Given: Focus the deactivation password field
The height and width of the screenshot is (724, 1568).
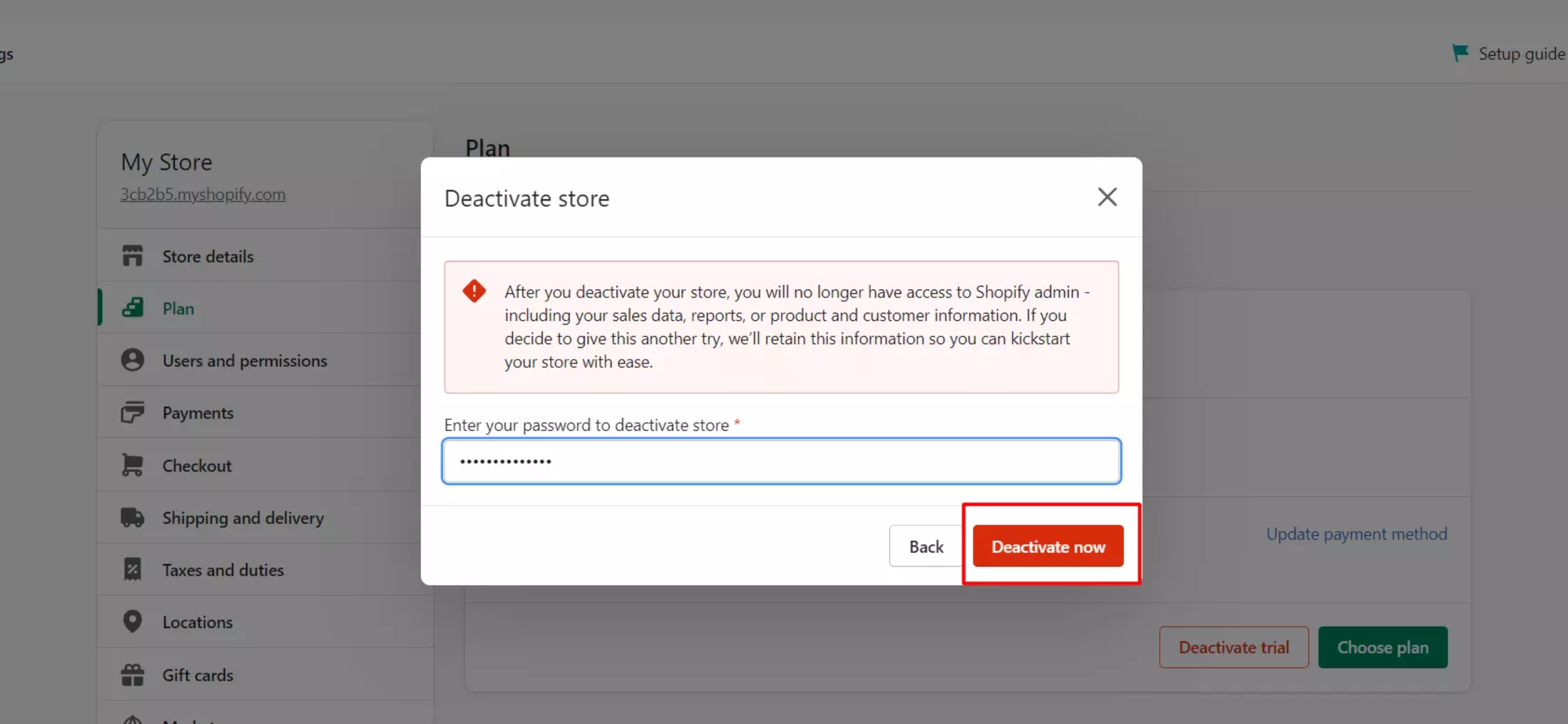Looking at the screenshot, I should (781, 461).
